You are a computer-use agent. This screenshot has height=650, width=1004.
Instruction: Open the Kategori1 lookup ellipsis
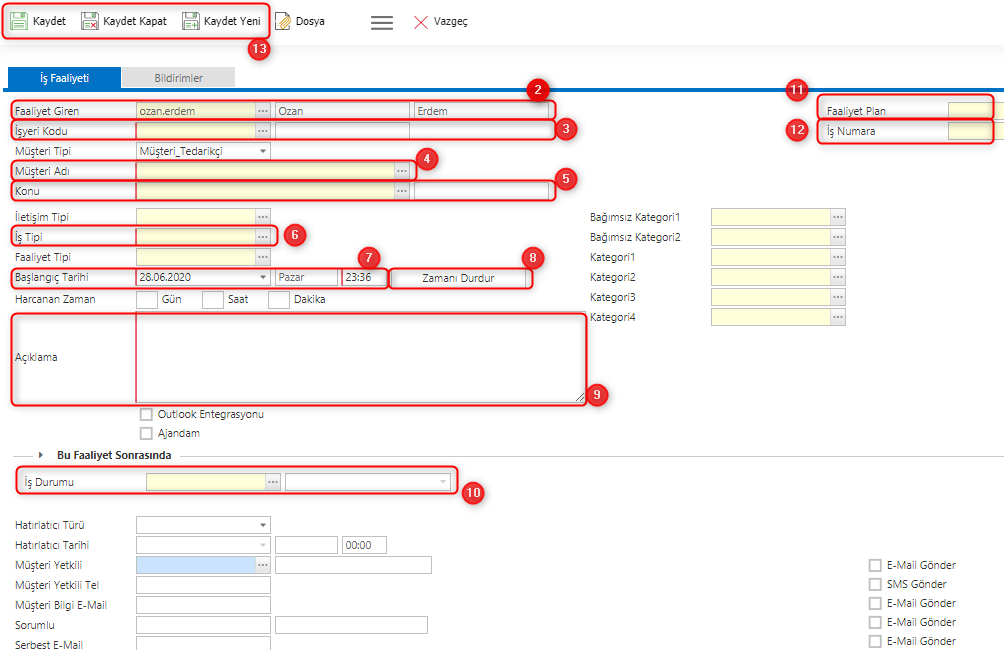click(x=836, y=255)
